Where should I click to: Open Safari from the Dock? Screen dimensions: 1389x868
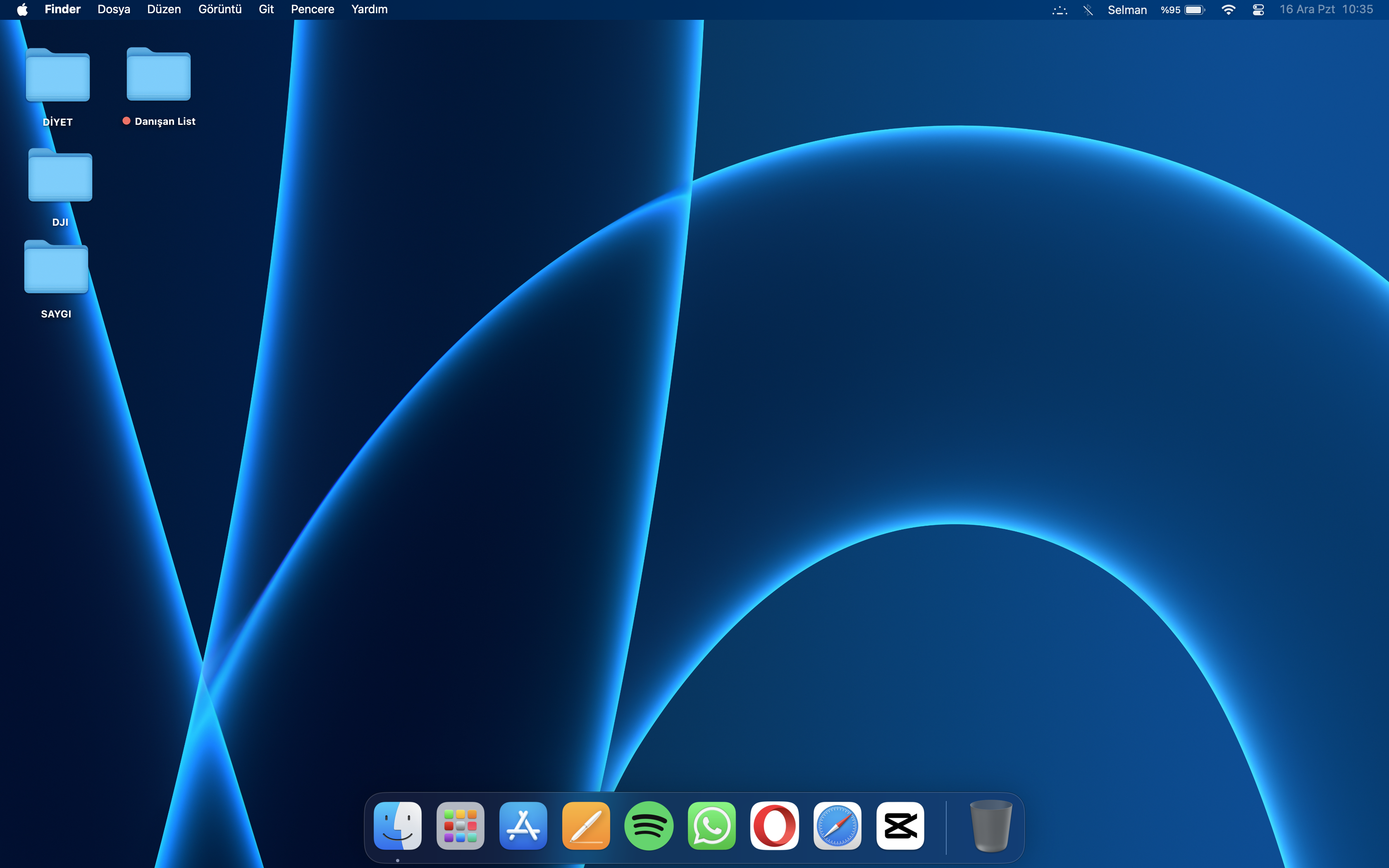click(838, 825)
